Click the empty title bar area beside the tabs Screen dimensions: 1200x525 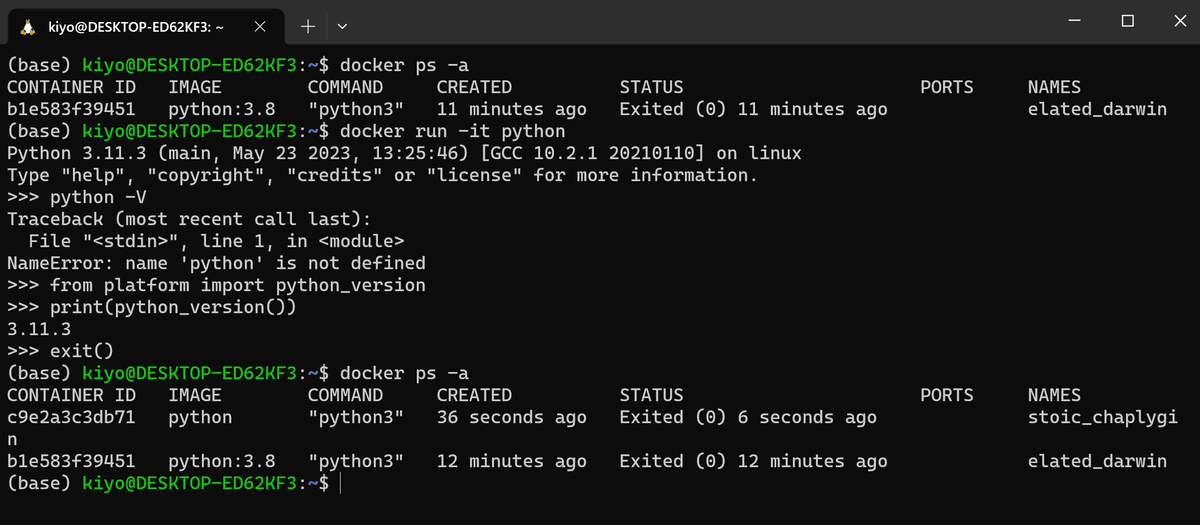pos(700,22)
